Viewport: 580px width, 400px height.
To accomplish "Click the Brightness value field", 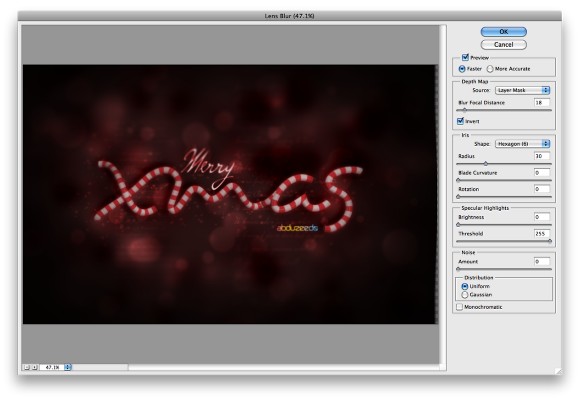I will [542, 217].
